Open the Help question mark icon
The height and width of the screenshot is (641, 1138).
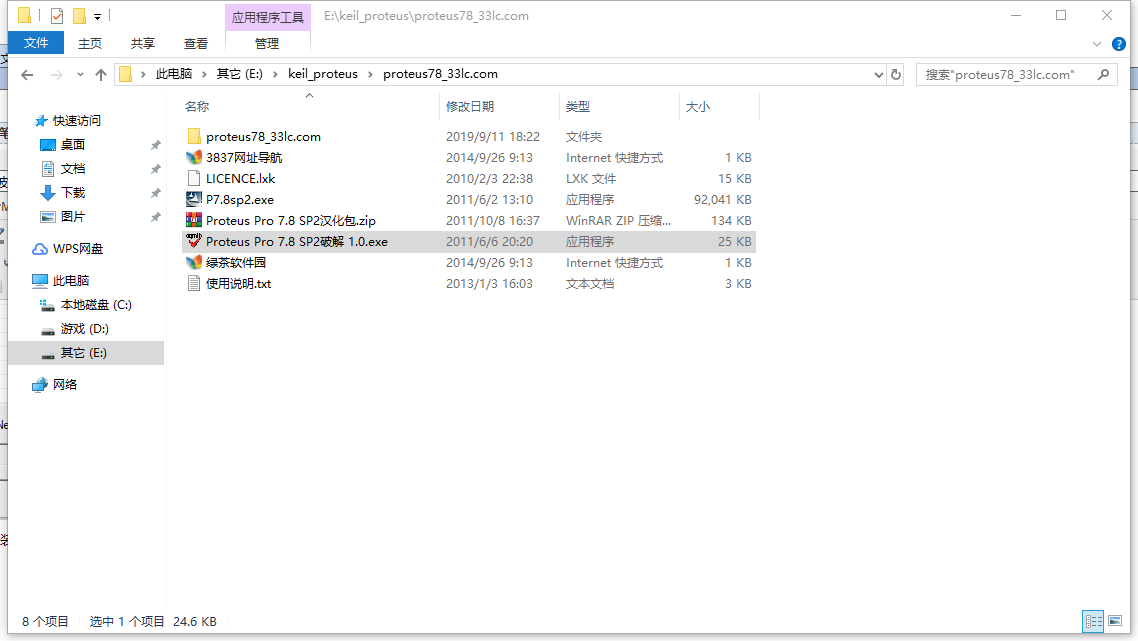point(1118,44)
